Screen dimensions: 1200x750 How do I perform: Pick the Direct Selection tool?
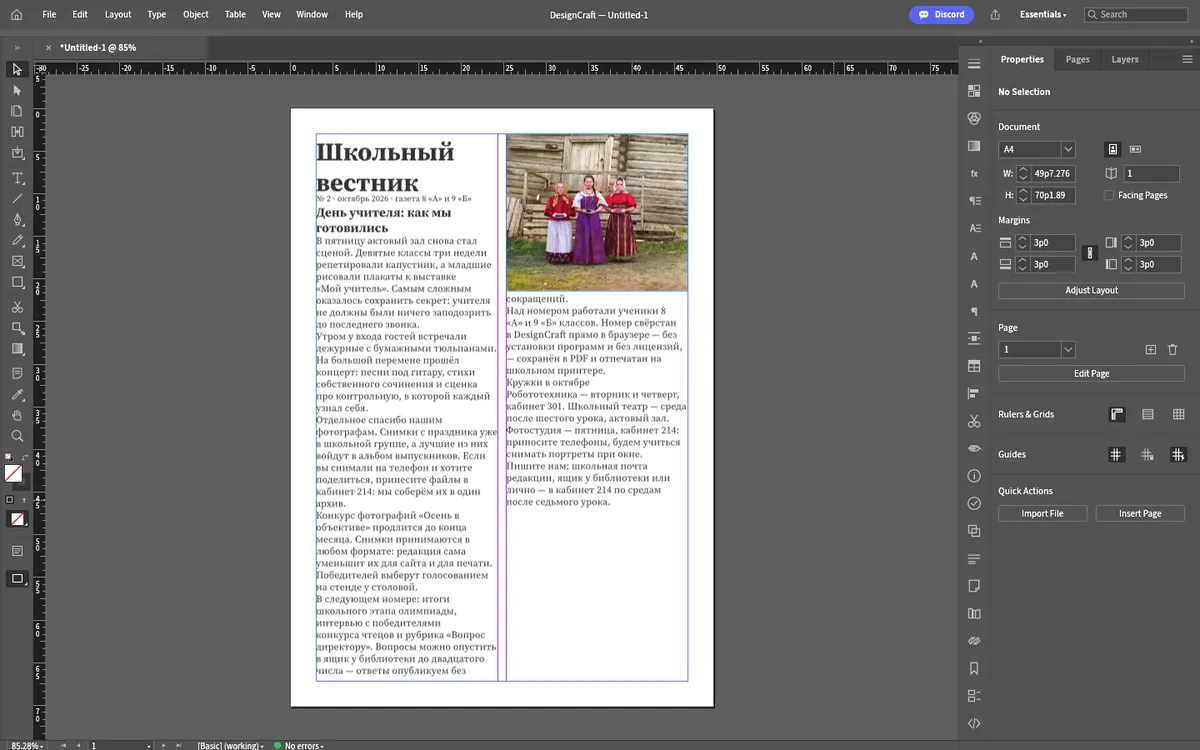[17, 90]
